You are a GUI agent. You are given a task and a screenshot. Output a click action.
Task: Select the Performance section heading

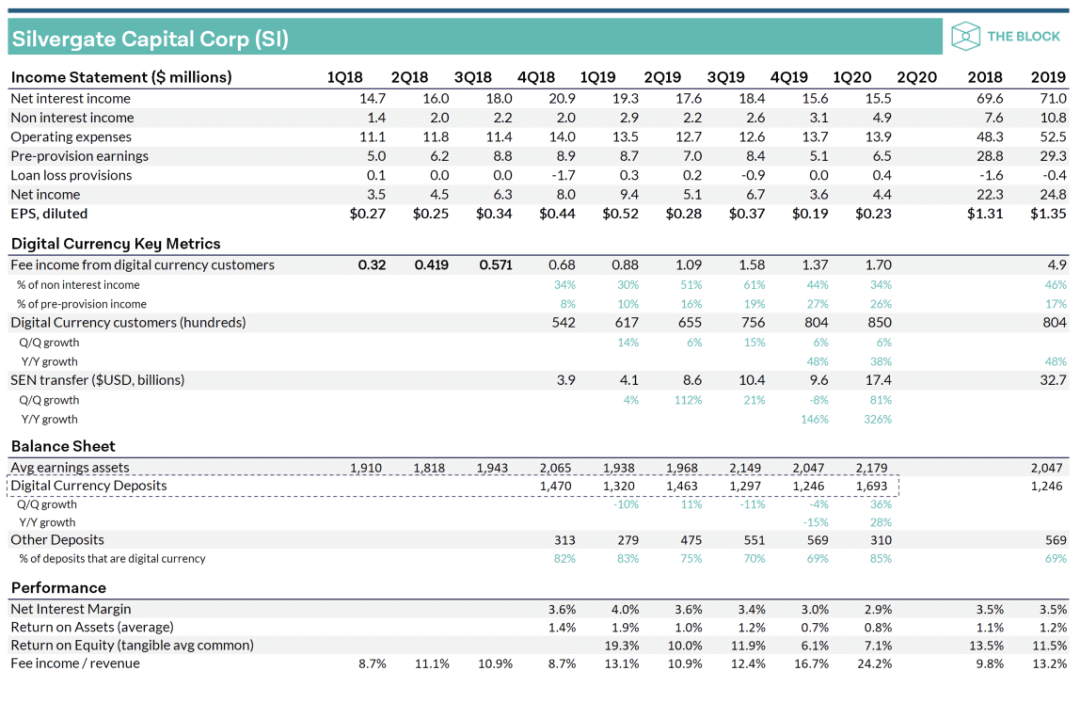click(59, 588)
